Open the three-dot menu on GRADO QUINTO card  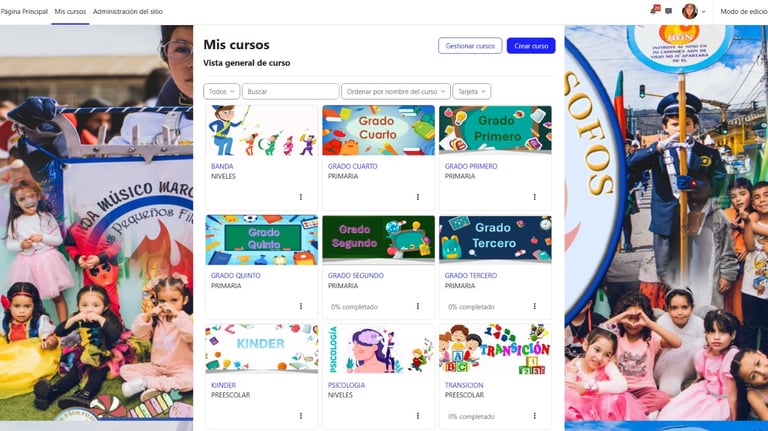(301, 306)
